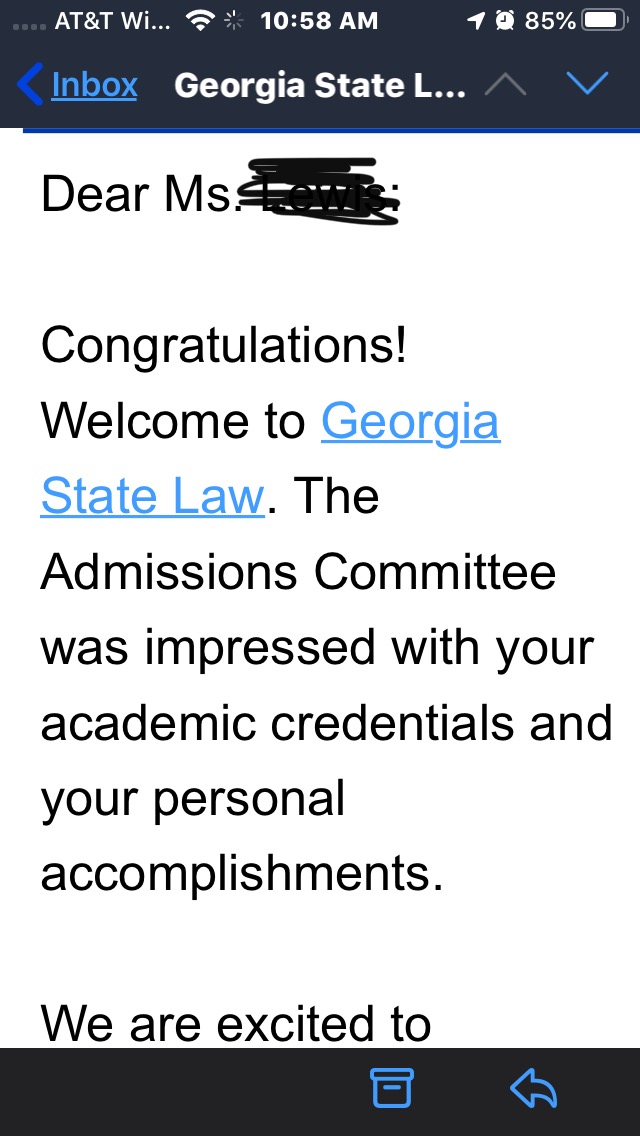The image size is (640, 1136).
Task: Tap the loading spinner in status bar
Action: (x=234, y=21)
